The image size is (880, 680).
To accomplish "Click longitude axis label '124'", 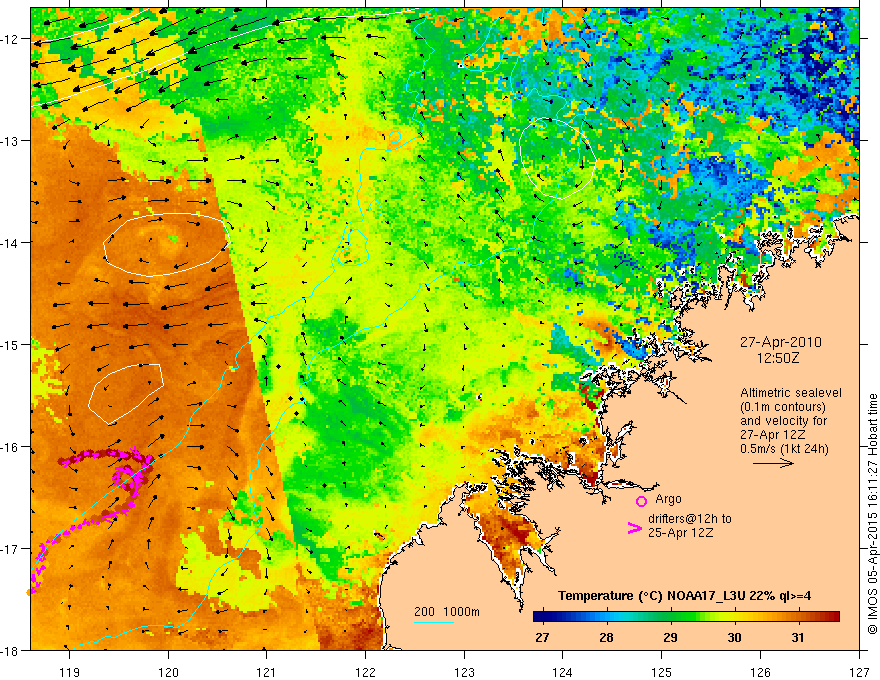I will (563, 672).
